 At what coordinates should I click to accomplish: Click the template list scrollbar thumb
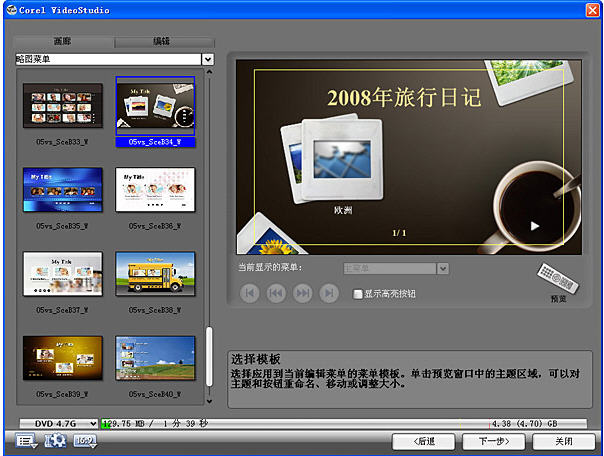point(209,357)
